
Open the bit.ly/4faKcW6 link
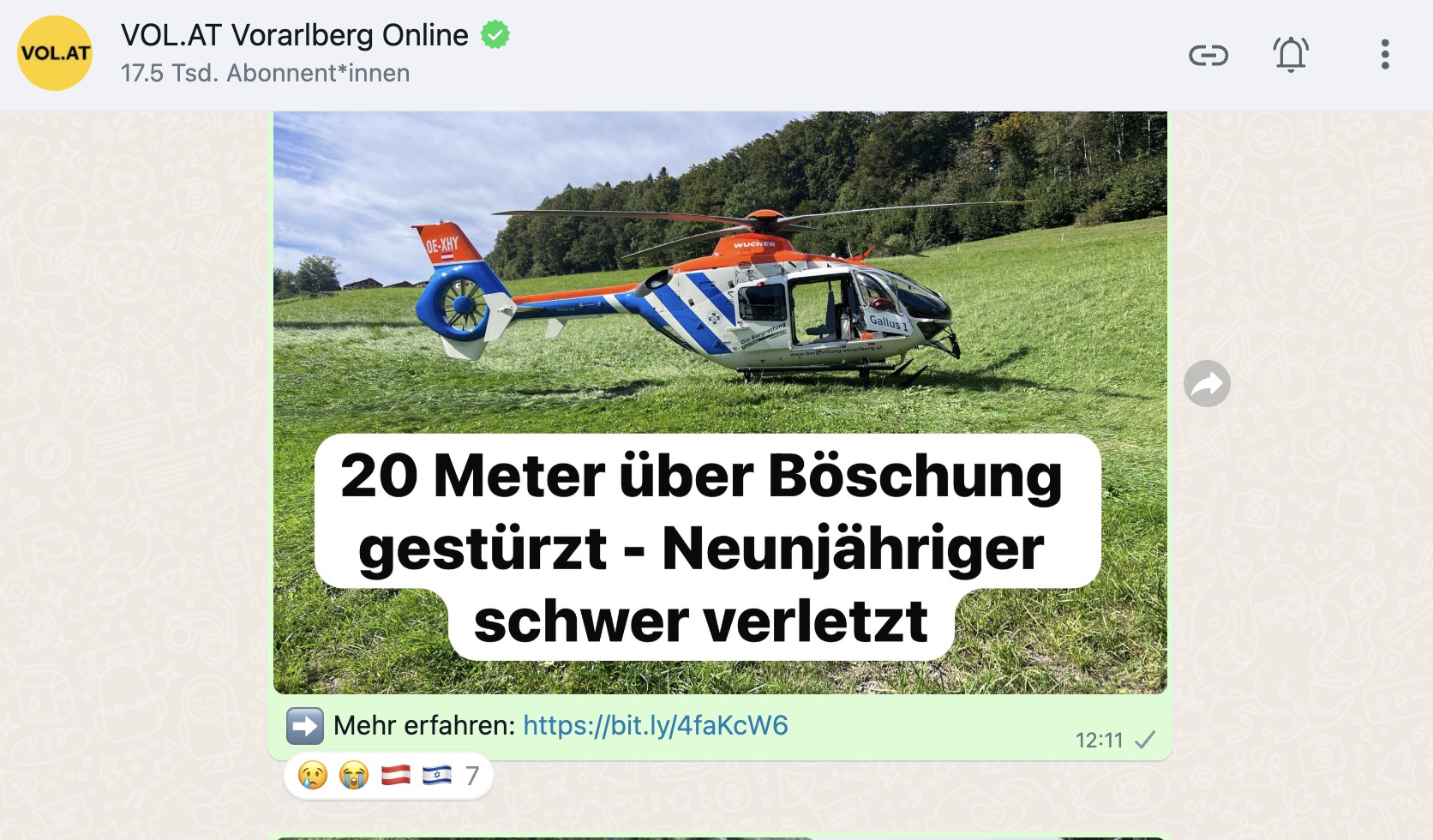(655, 725)
